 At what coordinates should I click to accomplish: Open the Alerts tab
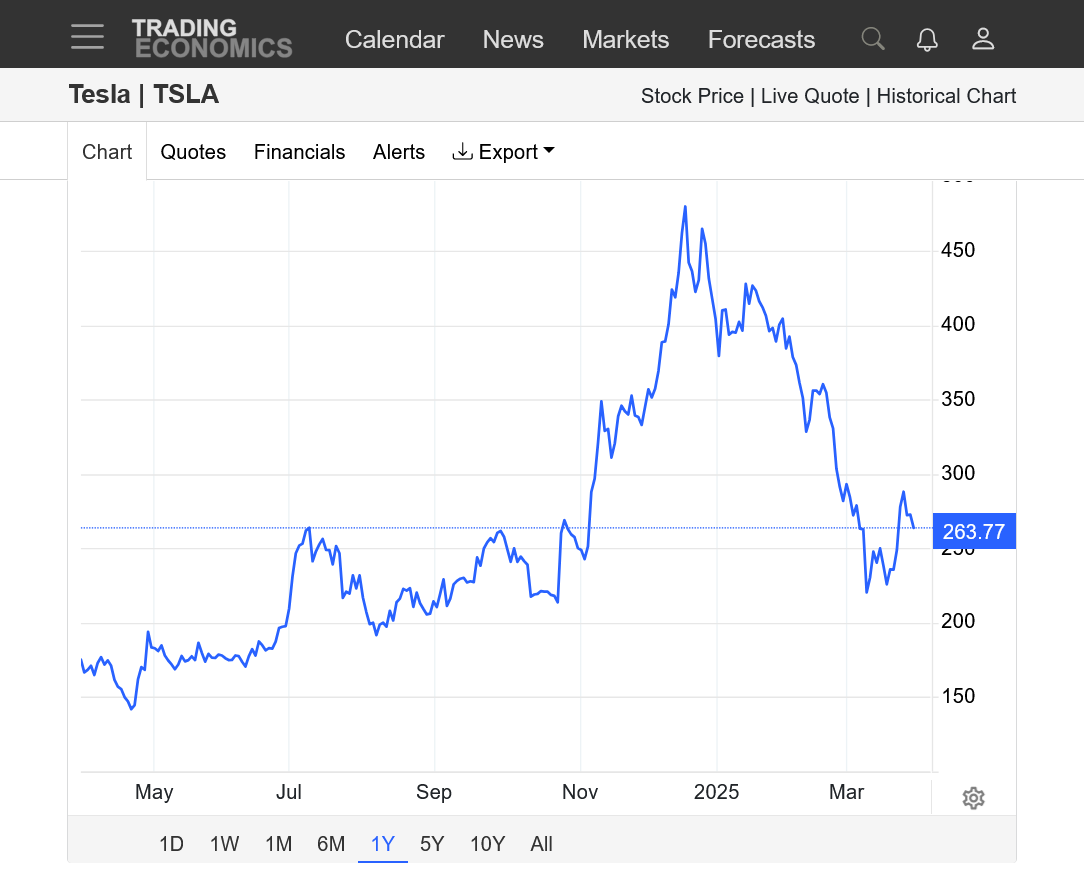pyautogui.click(x=399, y=152)
